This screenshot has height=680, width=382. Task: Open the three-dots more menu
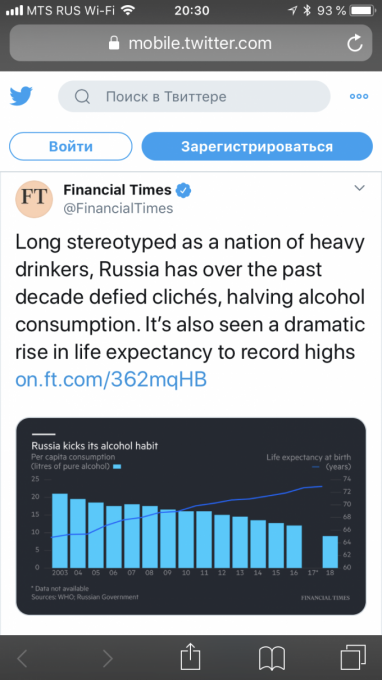click(359, 96)
